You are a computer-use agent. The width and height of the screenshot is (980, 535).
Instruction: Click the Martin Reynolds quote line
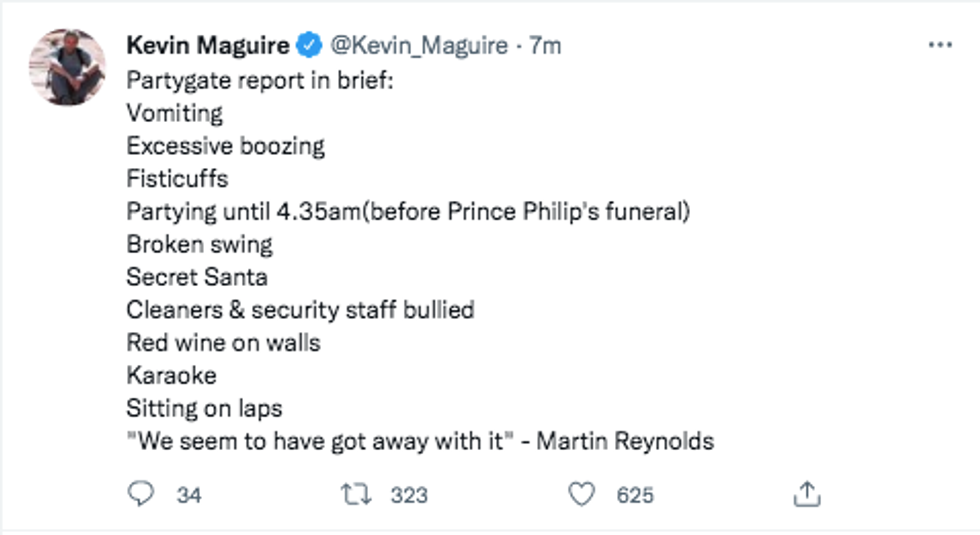(420, 441)
